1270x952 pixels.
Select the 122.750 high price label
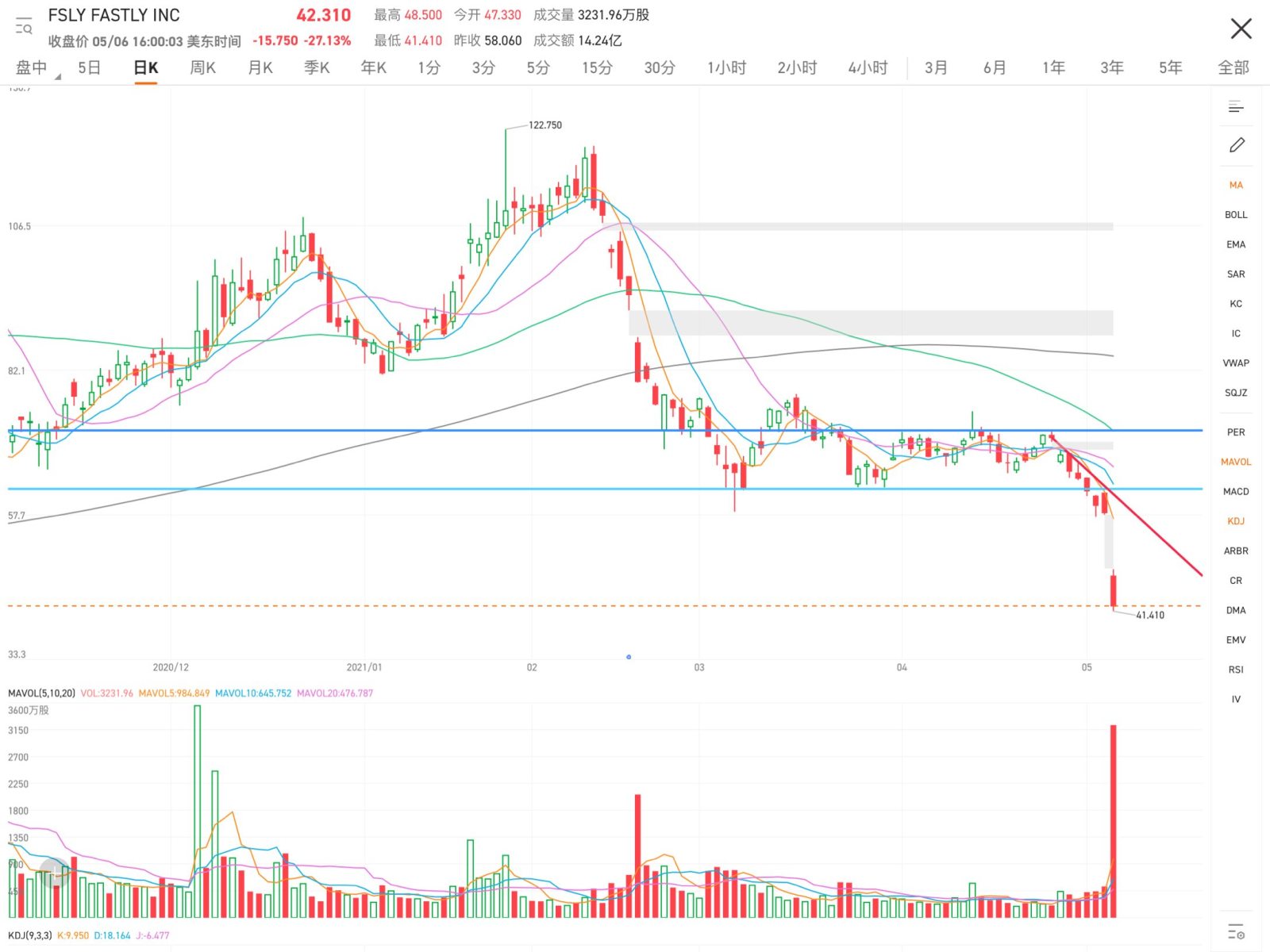(545, 125)
